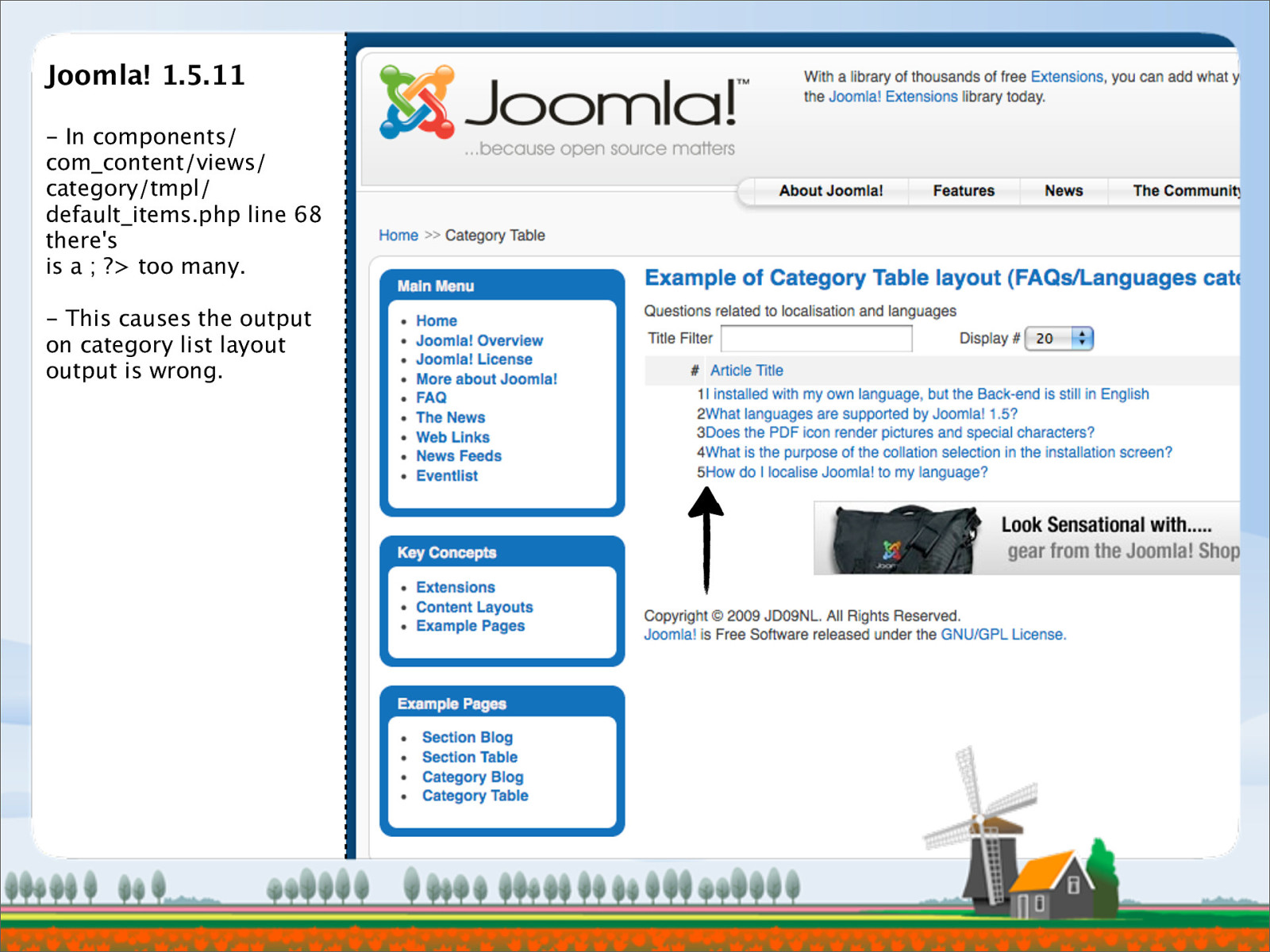Click the Copyright 2009 JD09NL footer text
Screen dimensions: 1270x952
click(802, 616)
